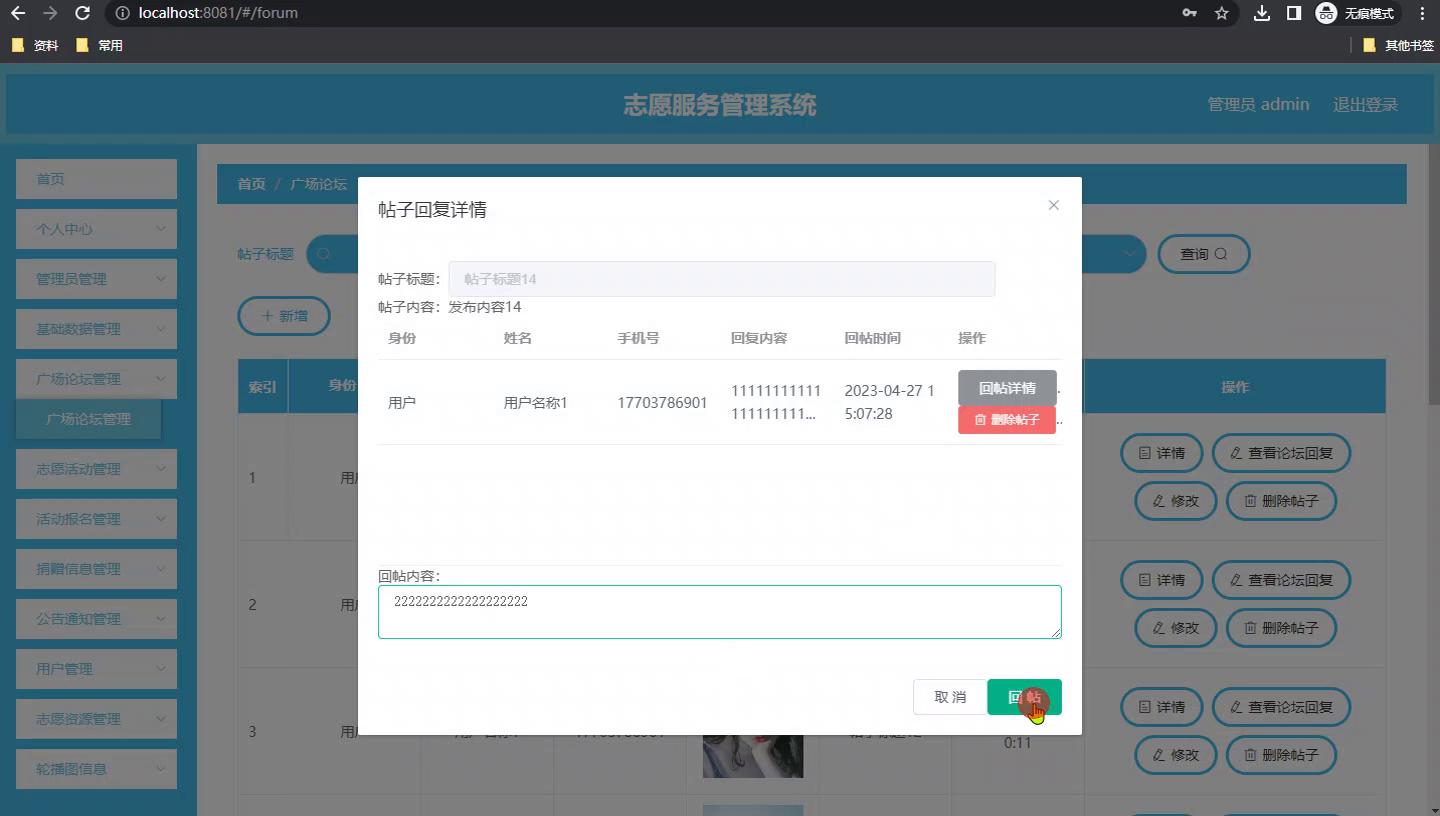The height and width of the screenshot is (816, 1440).
Task: Open the 常用 bookmark folder
Action: tap(99, 45)
